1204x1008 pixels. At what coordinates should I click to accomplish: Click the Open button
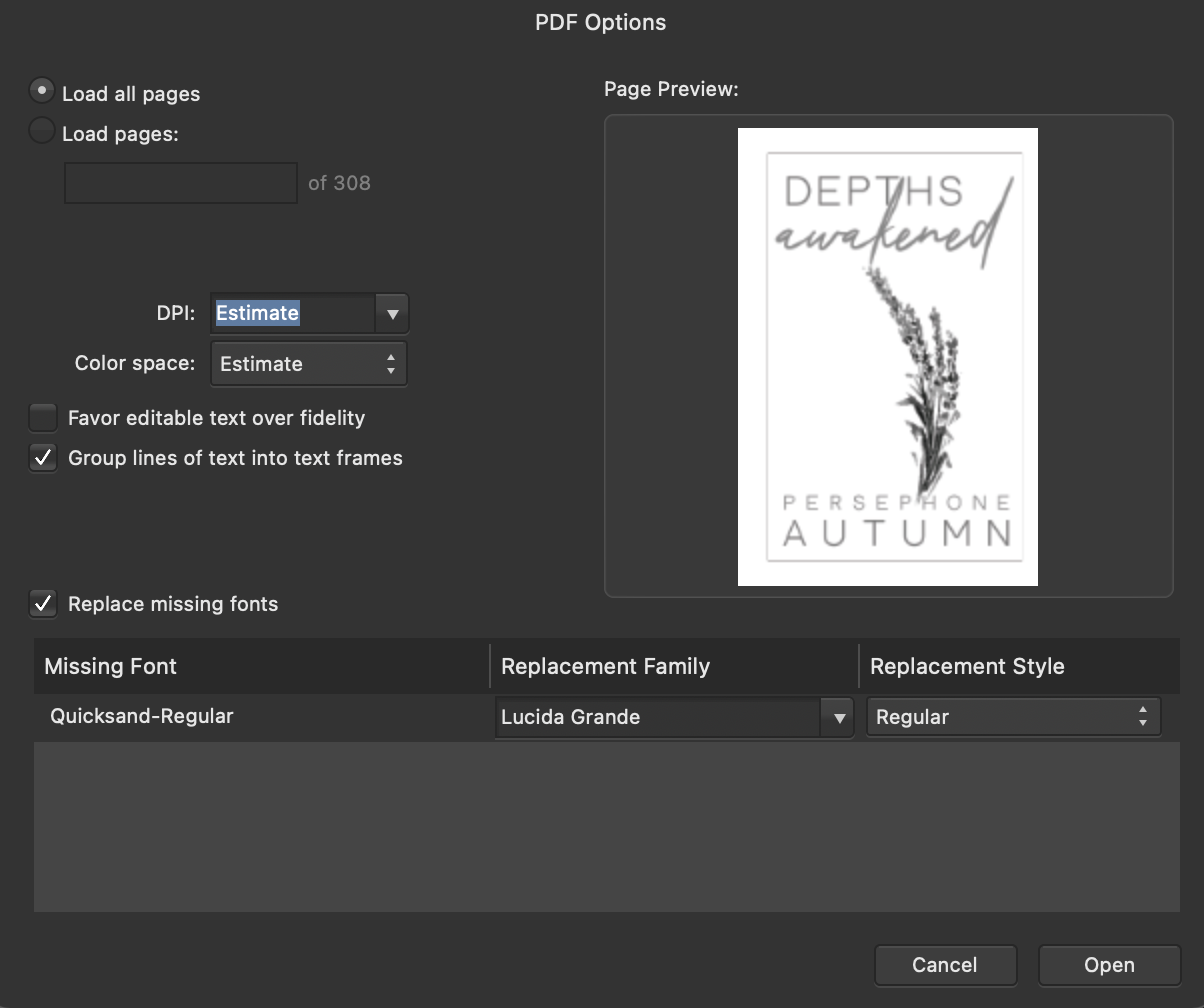pyautogui.click(x=1109, y=965)
